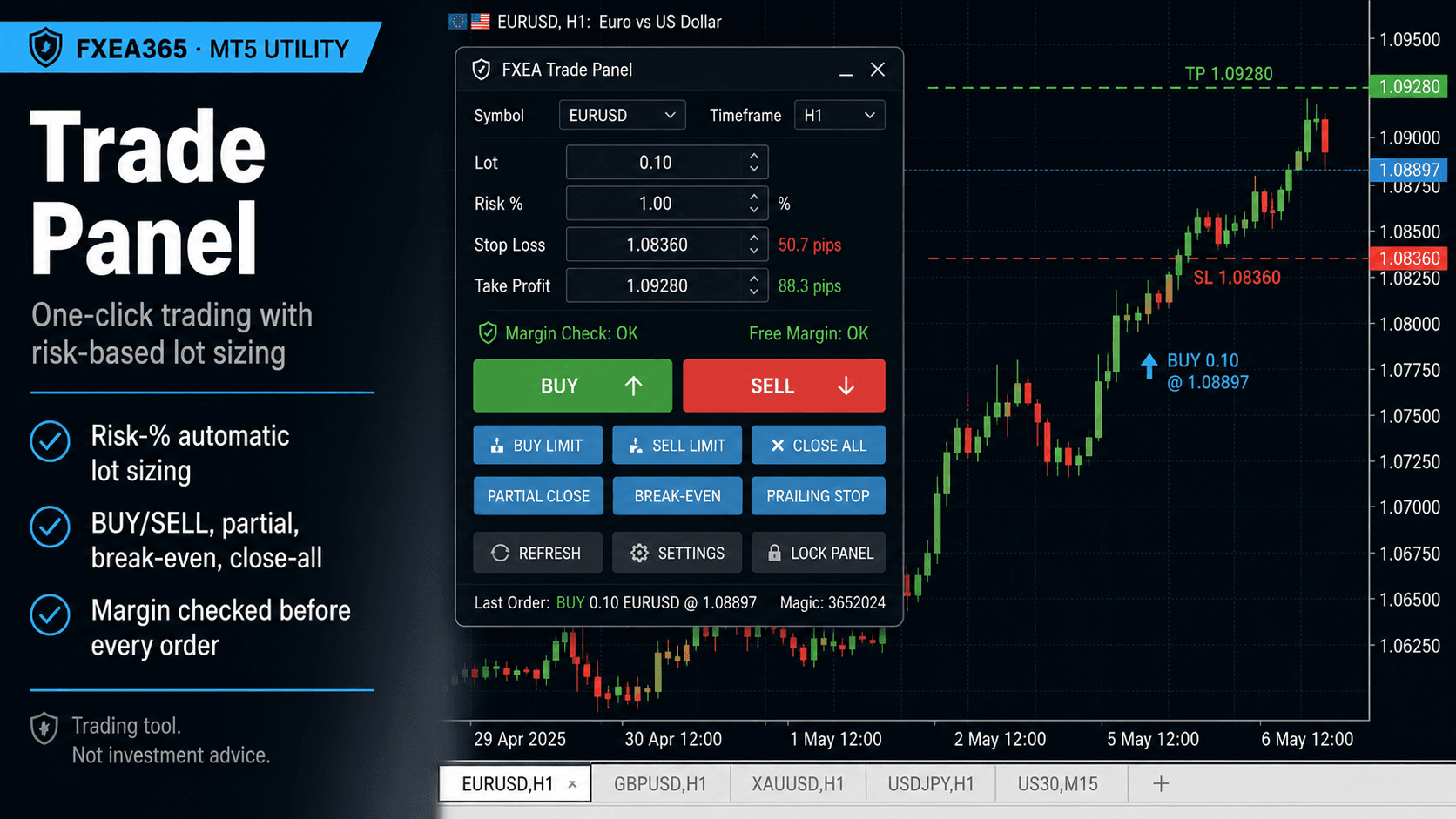Click the shield icon beside Trading tool
This screenshot has width=1456, height=819.
click(x=44, y=728)
